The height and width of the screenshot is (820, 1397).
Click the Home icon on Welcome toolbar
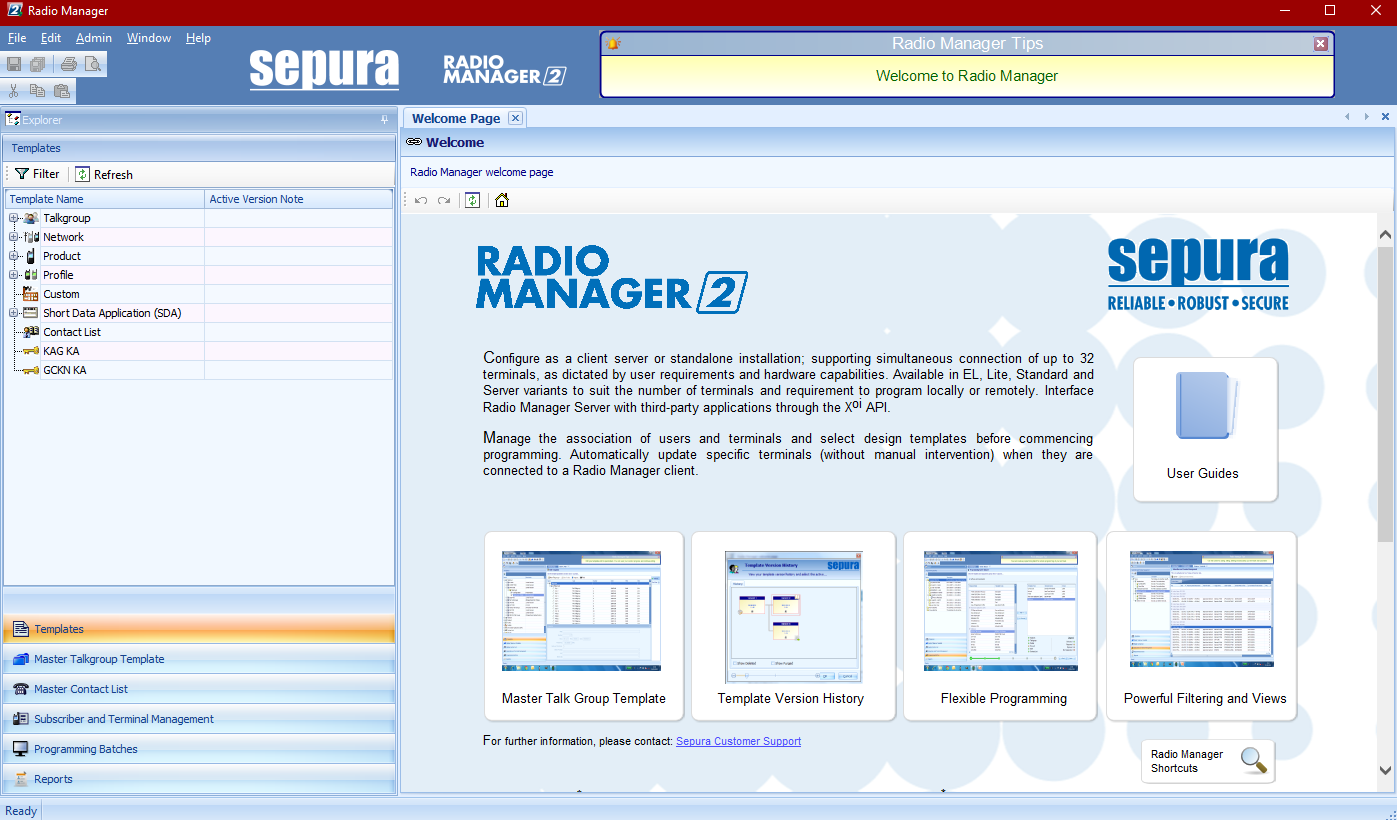click(x=502, y=200)
